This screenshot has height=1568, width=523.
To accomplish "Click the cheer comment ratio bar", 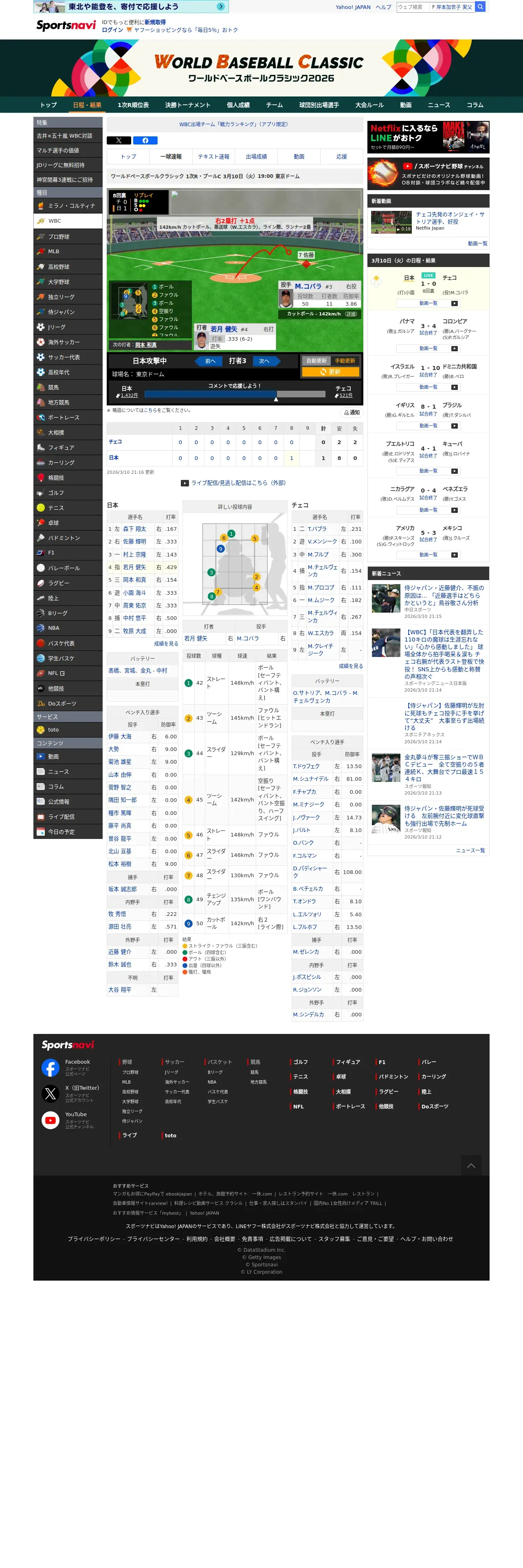I will tap(235, 394).
